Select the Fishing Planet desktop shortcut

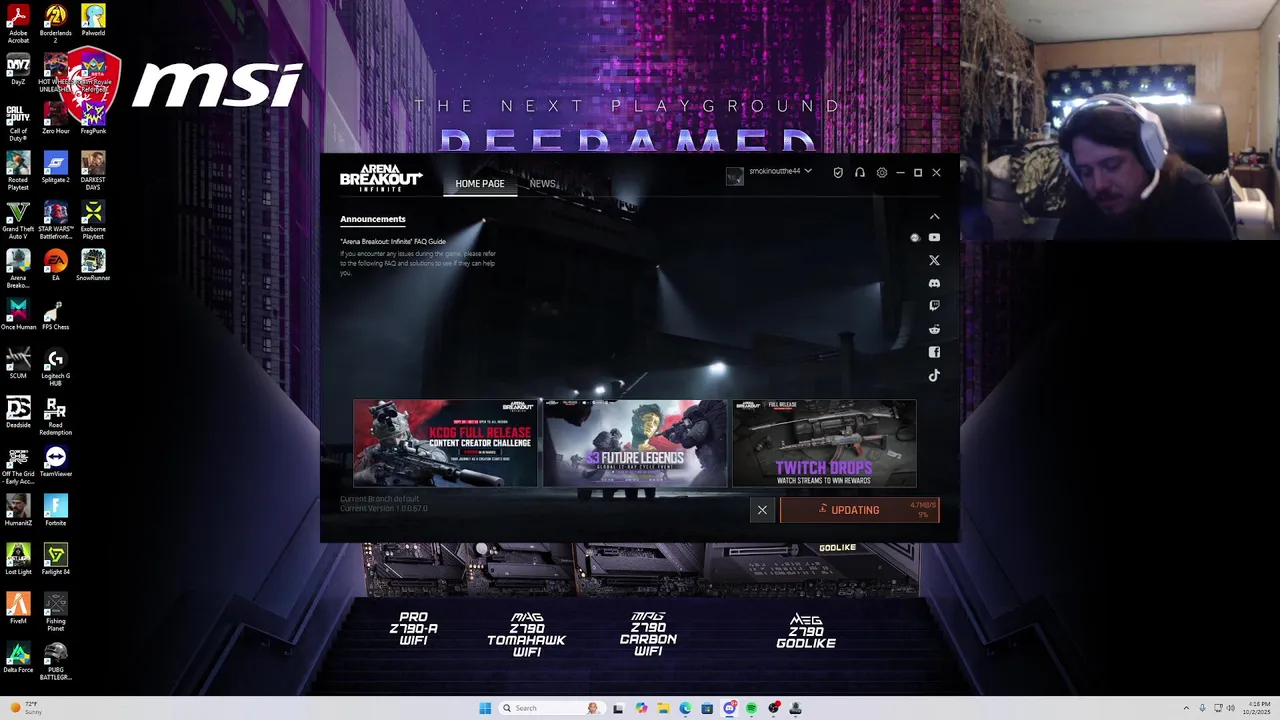tap(56, 612)
